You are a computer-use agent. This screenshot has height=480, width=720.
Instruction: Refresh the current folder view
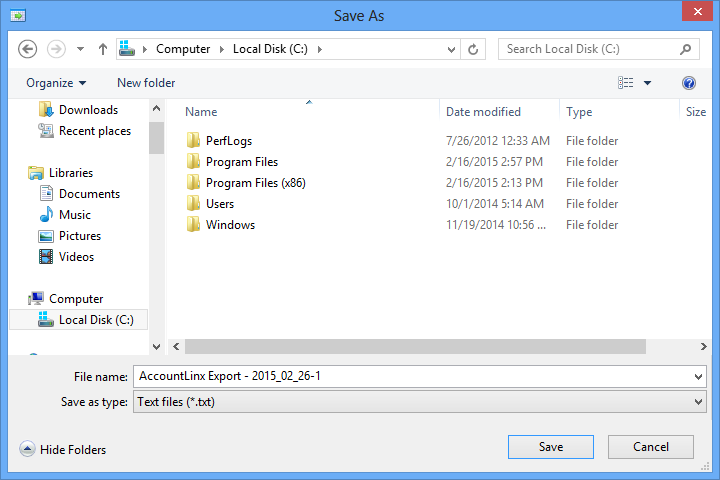(473, 49)
